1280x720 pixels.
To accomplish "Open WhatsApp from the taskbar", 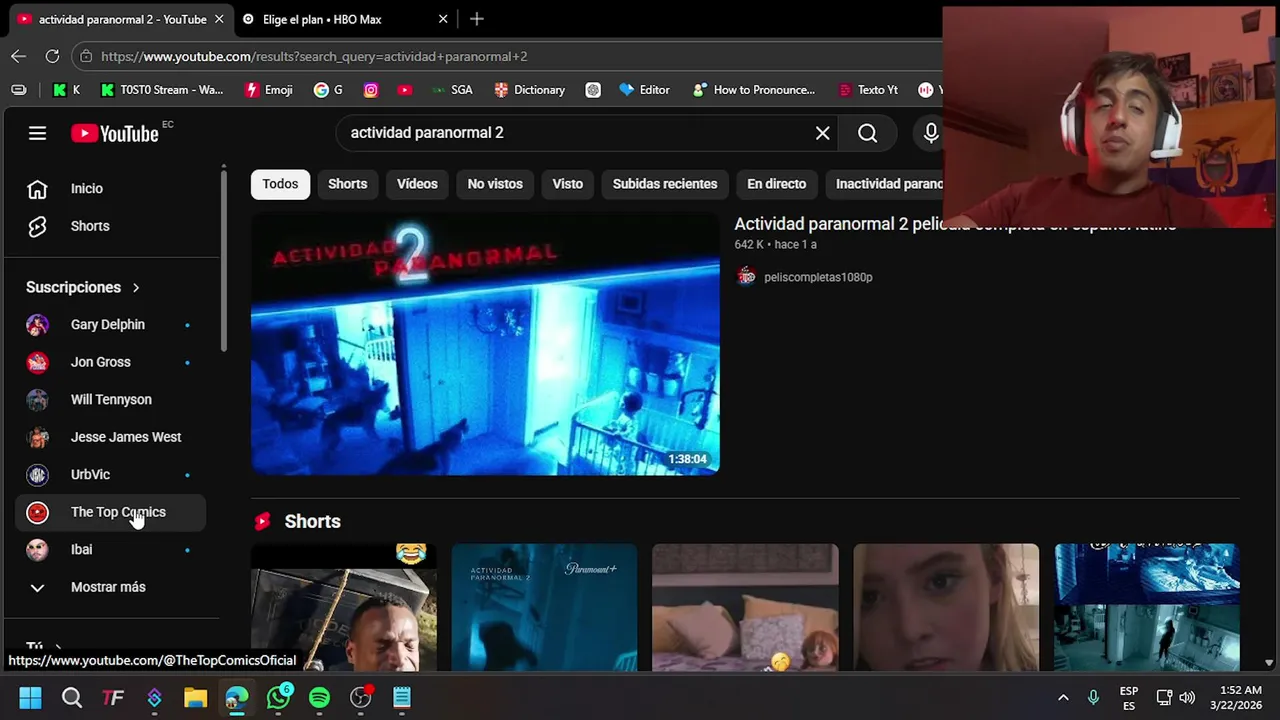I will [x=278, y=697].
